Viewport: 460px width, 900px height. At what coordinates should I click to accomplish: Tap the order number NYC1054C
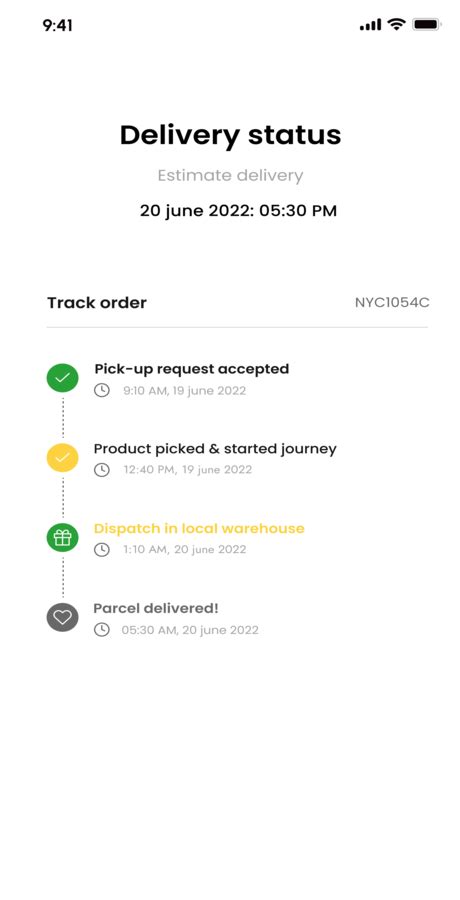tap(392, 302)
